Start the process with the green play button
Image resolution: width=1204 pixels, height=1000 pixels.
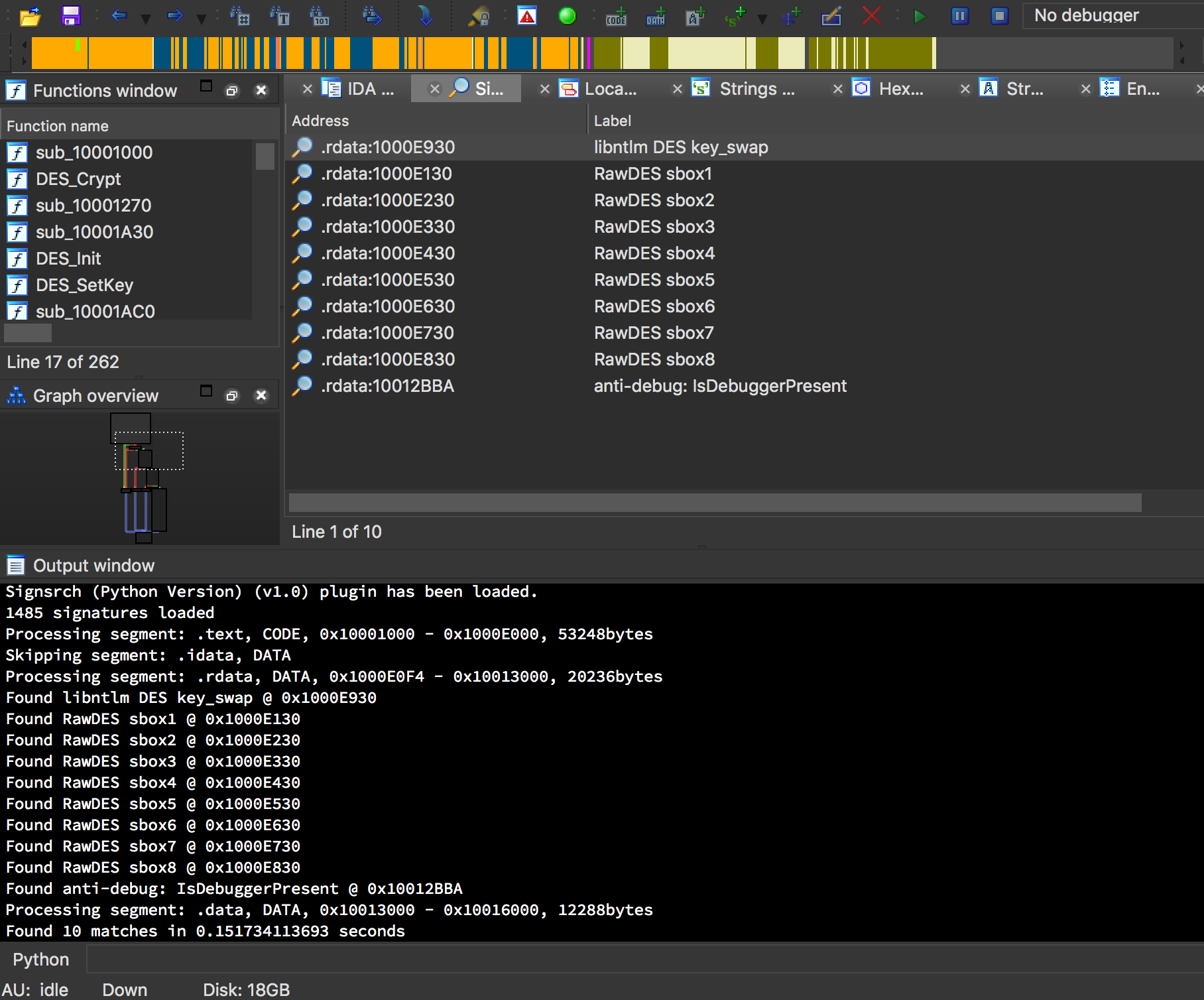tap(919, 16)
